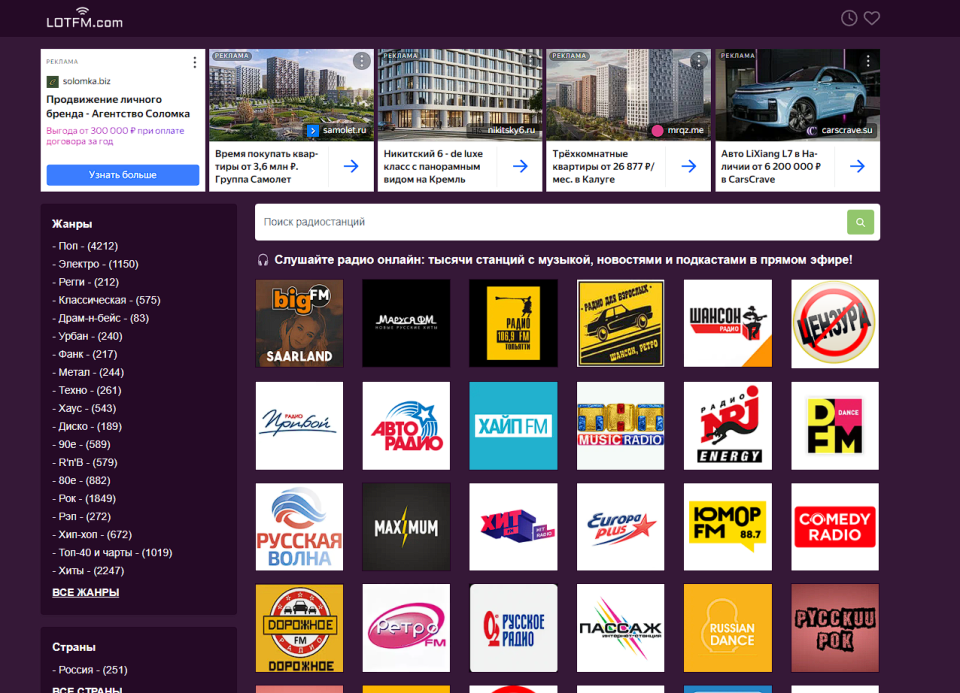This screenshot has height=693, width=960.
Task: Open the Шансон радио station
Action: [x=727, y=324]
